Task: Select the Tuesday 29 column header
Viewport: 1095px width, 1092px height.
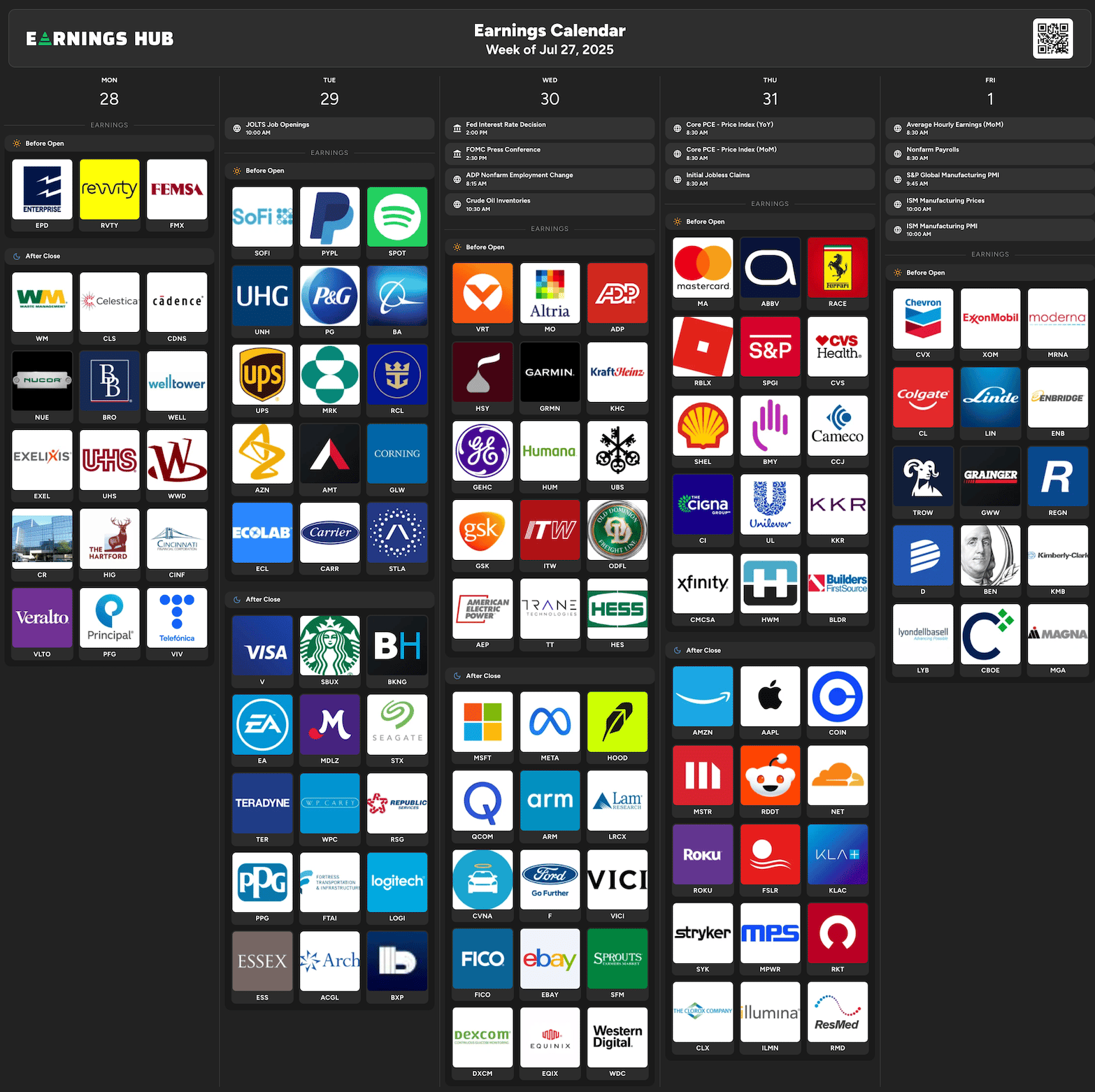Action: tap(329, 92)
